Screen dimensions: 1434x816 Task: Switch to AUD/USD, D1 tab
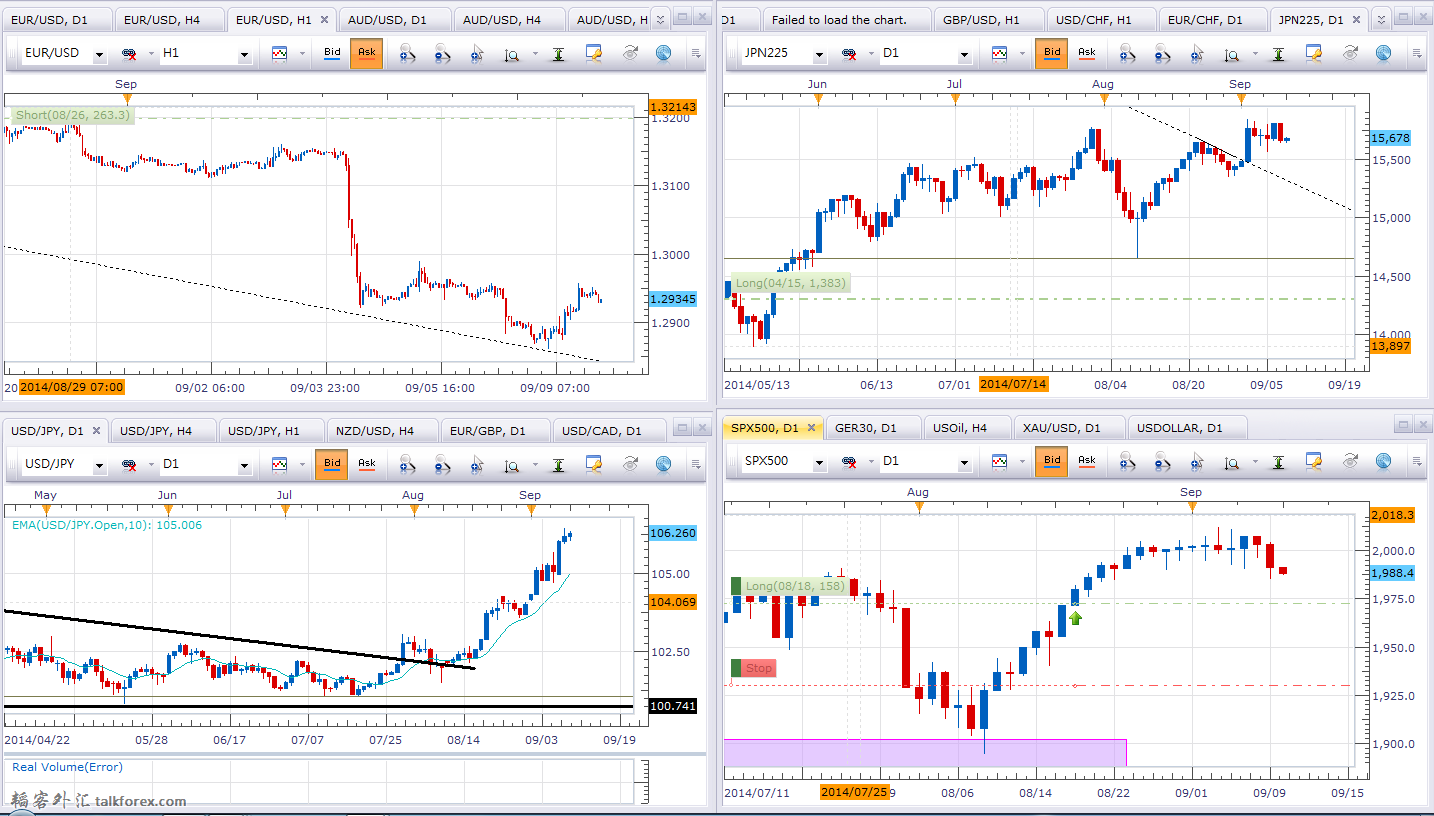click(396, 20)
